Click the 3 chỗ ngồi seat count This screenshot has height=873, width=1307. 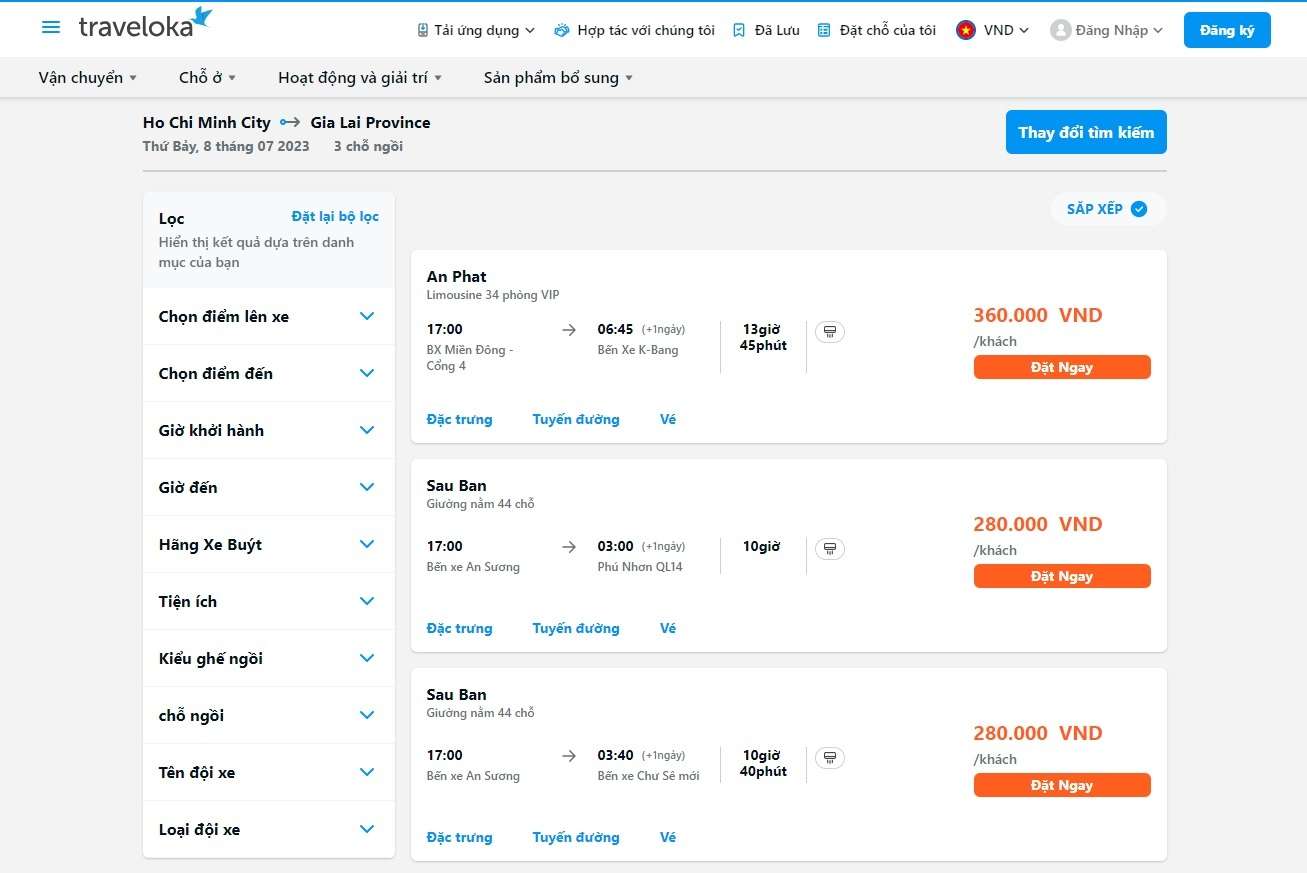pos(368,146)
